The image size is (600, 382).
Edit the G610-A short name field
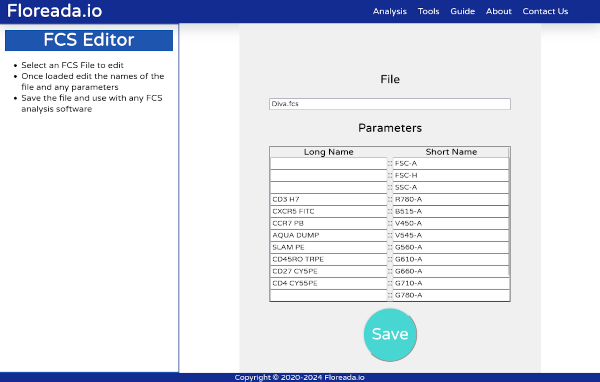tap(451, 259)
